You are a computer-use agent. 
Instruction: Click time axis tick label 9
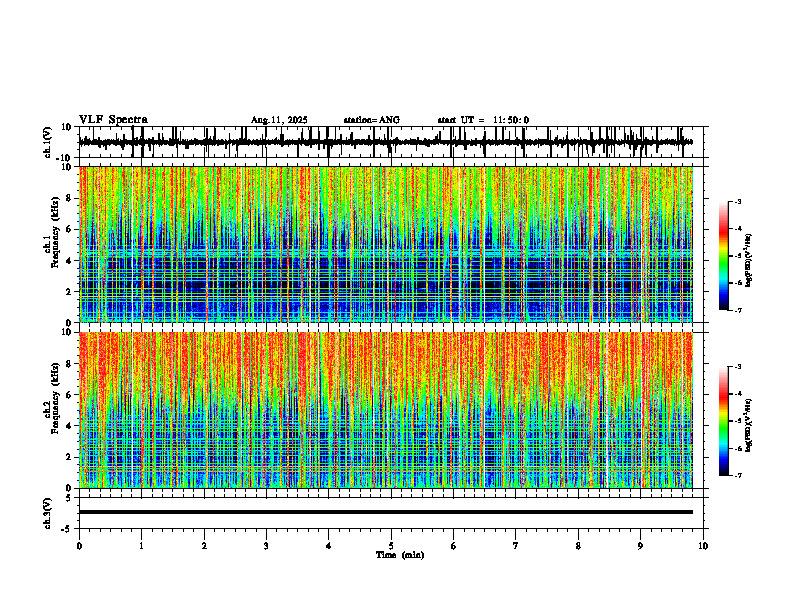(640, 546)
